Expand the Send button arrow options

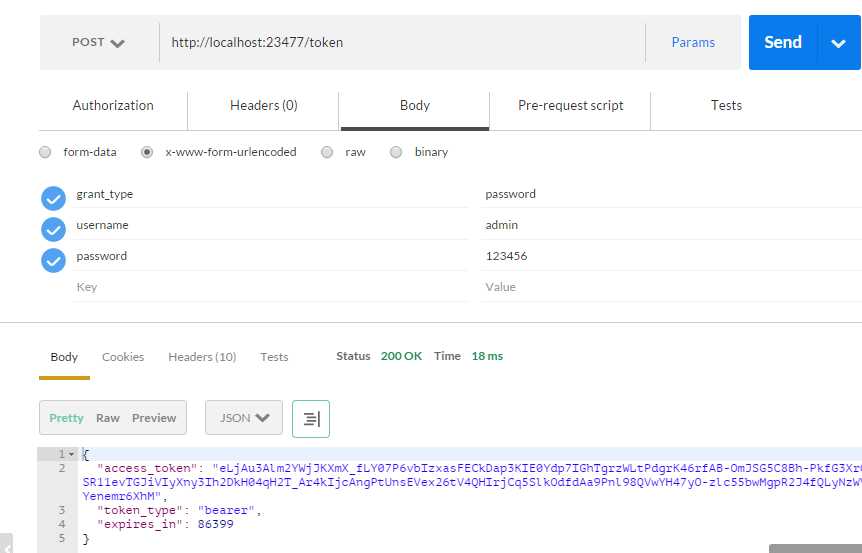point(838,43)
